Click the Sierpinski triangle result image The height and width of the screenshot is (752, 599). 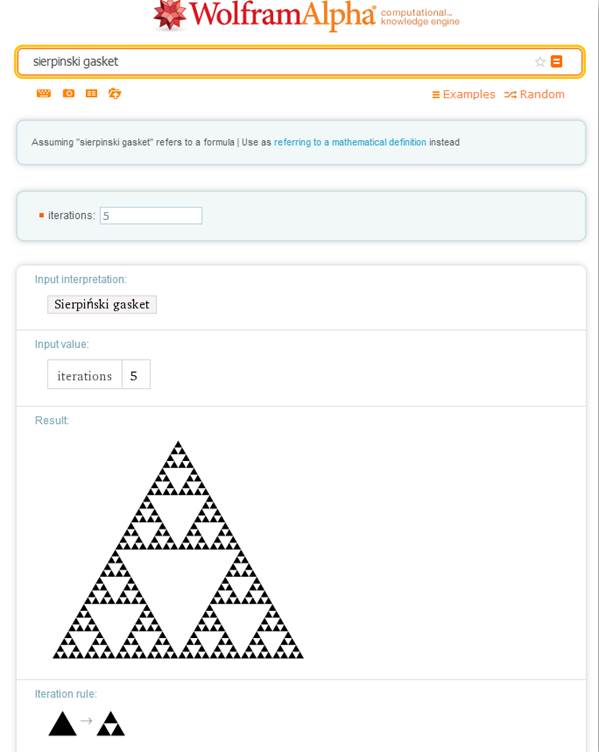click(178, 550)
